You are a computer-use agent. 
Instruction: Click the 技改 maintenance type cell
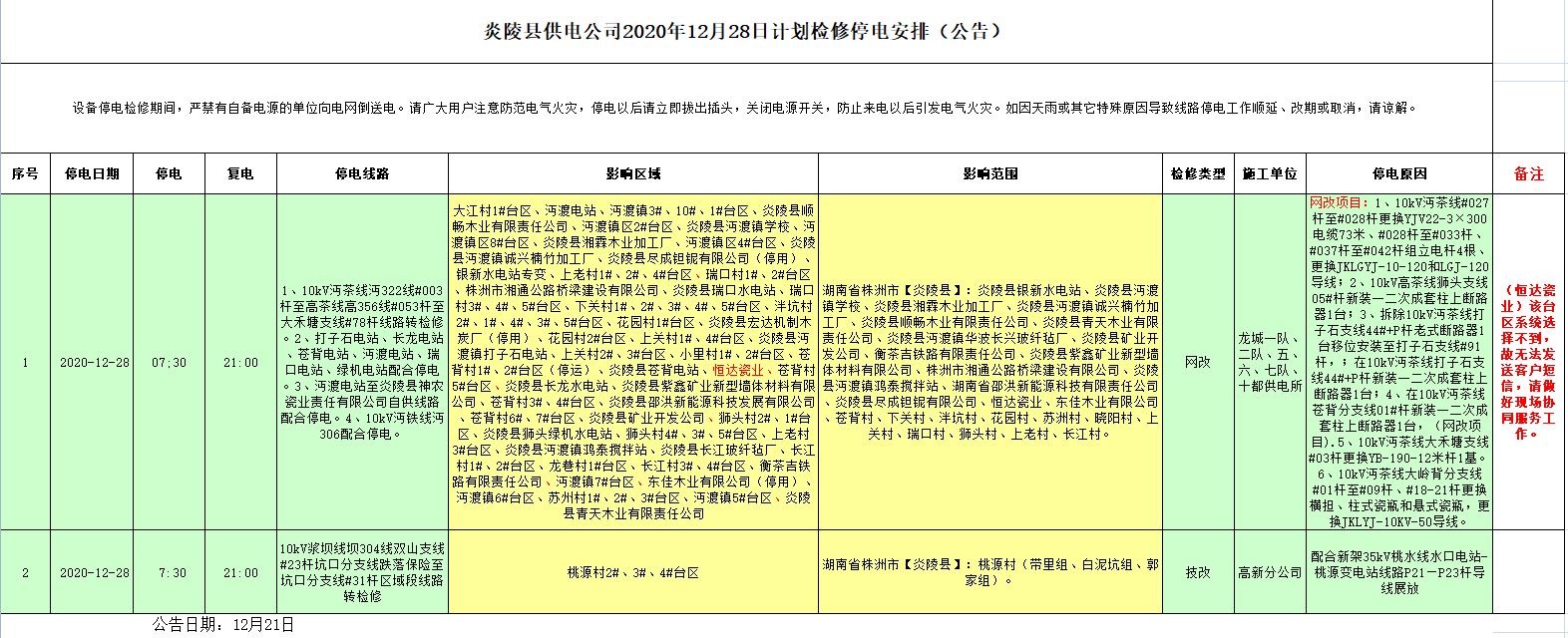1198,572
